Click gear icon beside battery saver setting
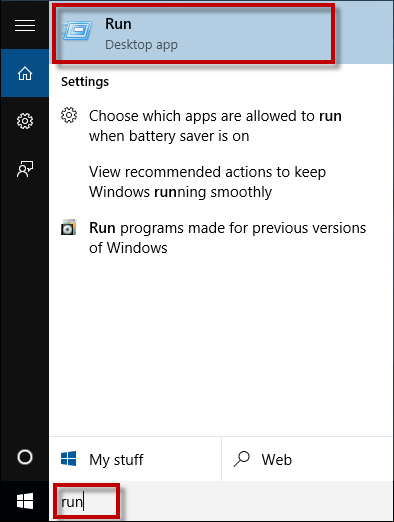Viewport: 394px width, 522px height. [69, 115]
